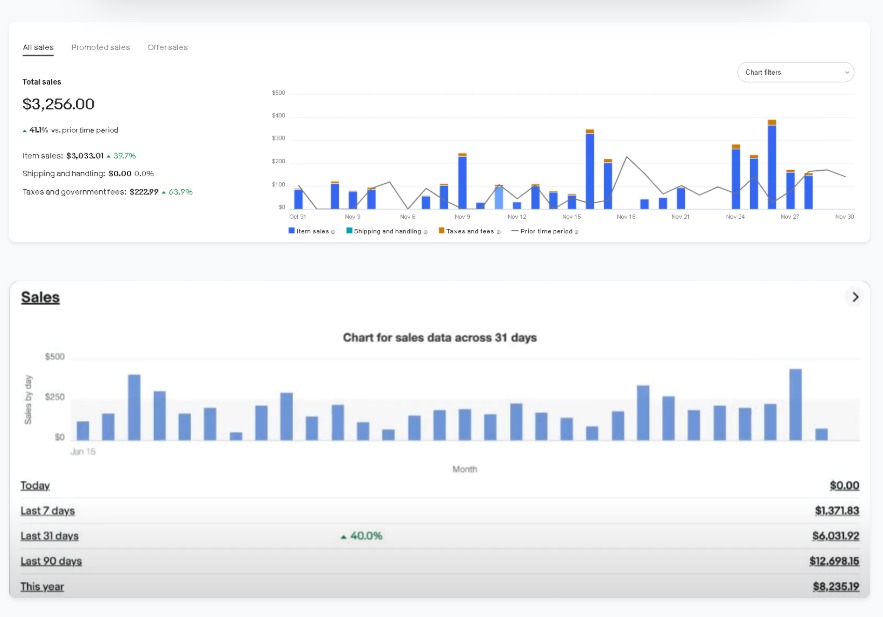Click the $6,031.92 amount for Last 31 days

[x=836, y=536]
